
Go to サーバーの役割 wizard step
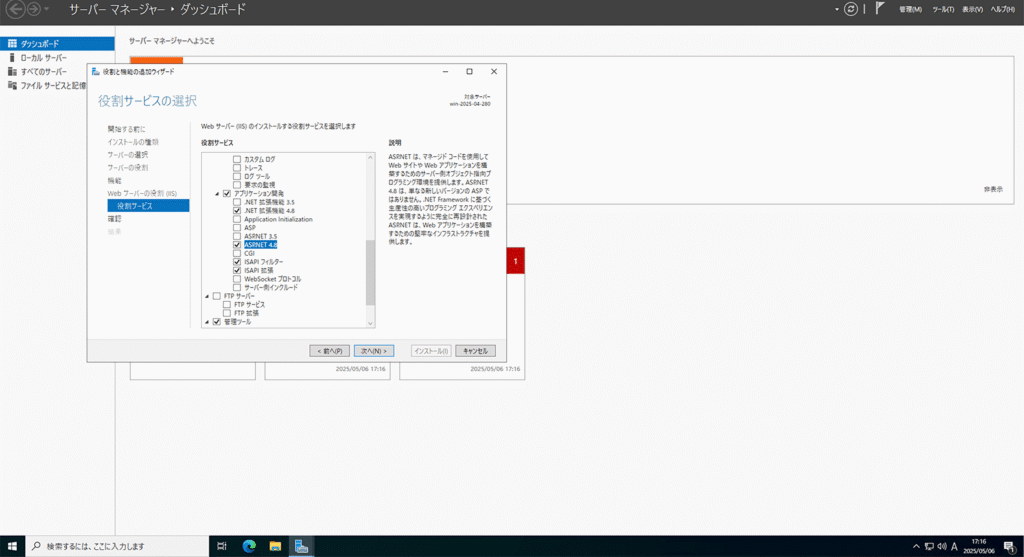coord(127,168)
